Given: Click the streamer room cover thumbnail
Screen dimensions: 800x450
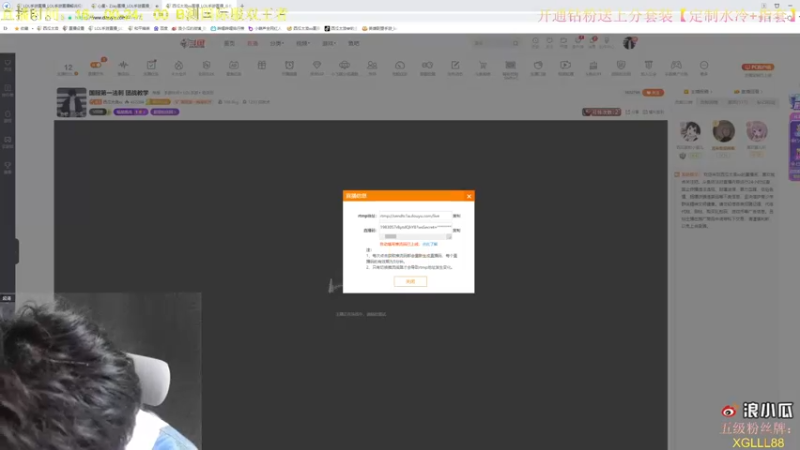Looking at the screenshot, I should pyautogui.click(x=71, y=103).
